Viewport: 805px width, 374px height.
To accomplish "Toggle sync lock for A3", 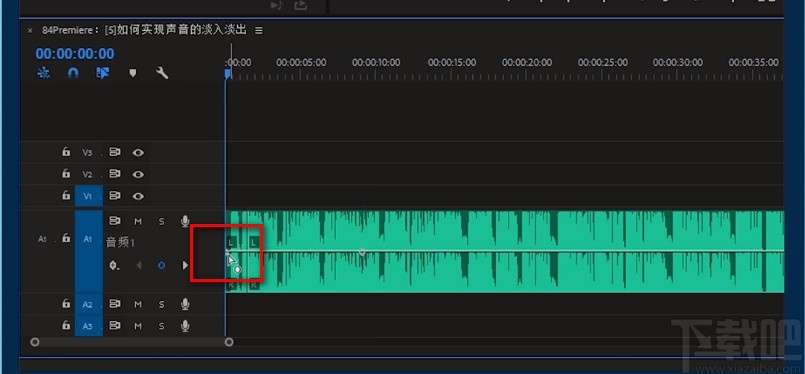I will tap(115, 326).
